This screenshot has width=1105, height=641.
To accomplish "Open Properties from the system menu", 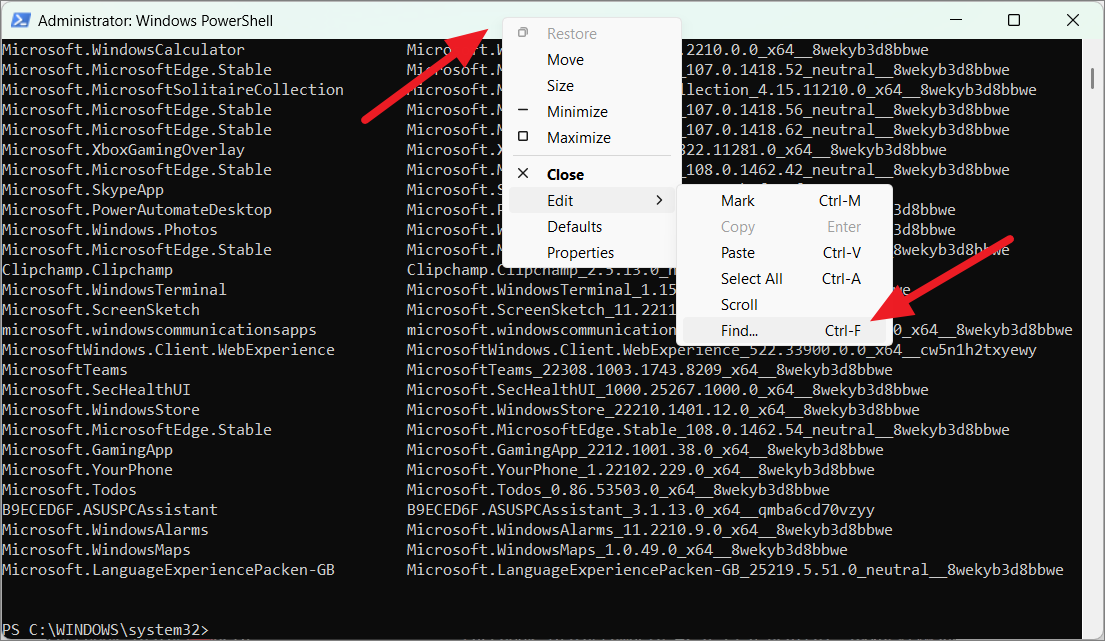I will coord(592,253).
